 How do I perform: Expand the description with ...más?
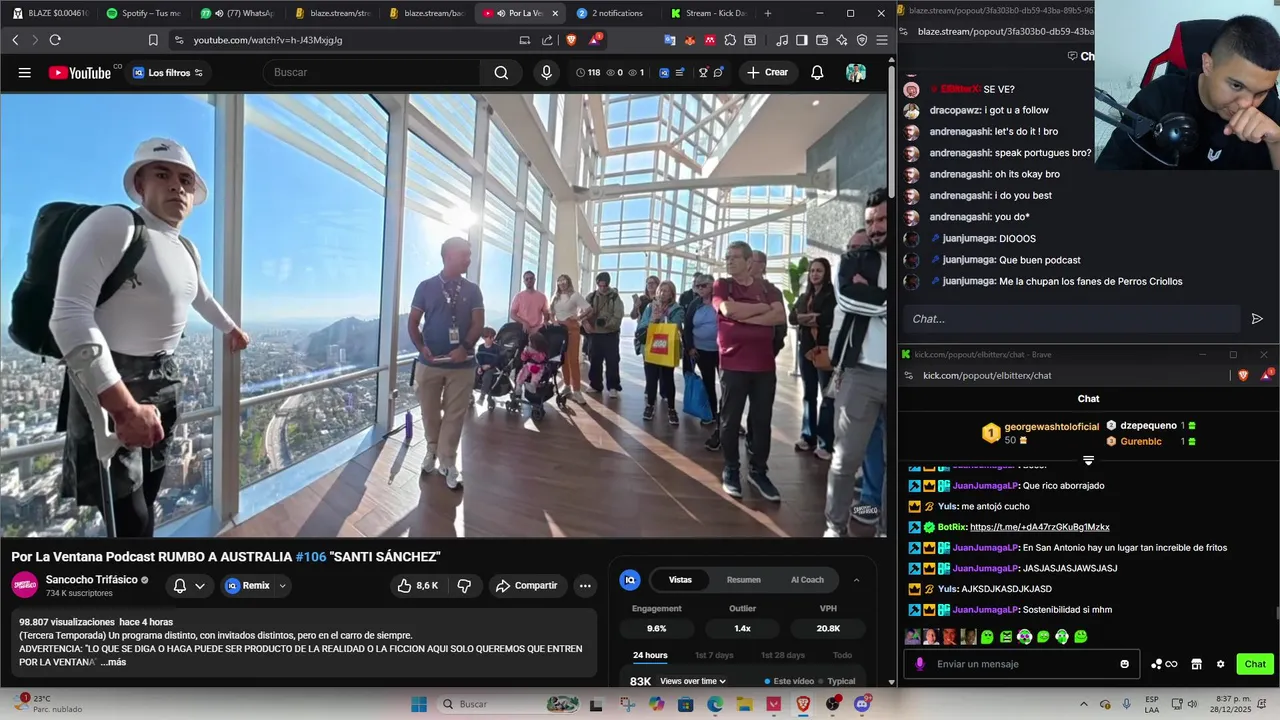(x=113, y=662)
